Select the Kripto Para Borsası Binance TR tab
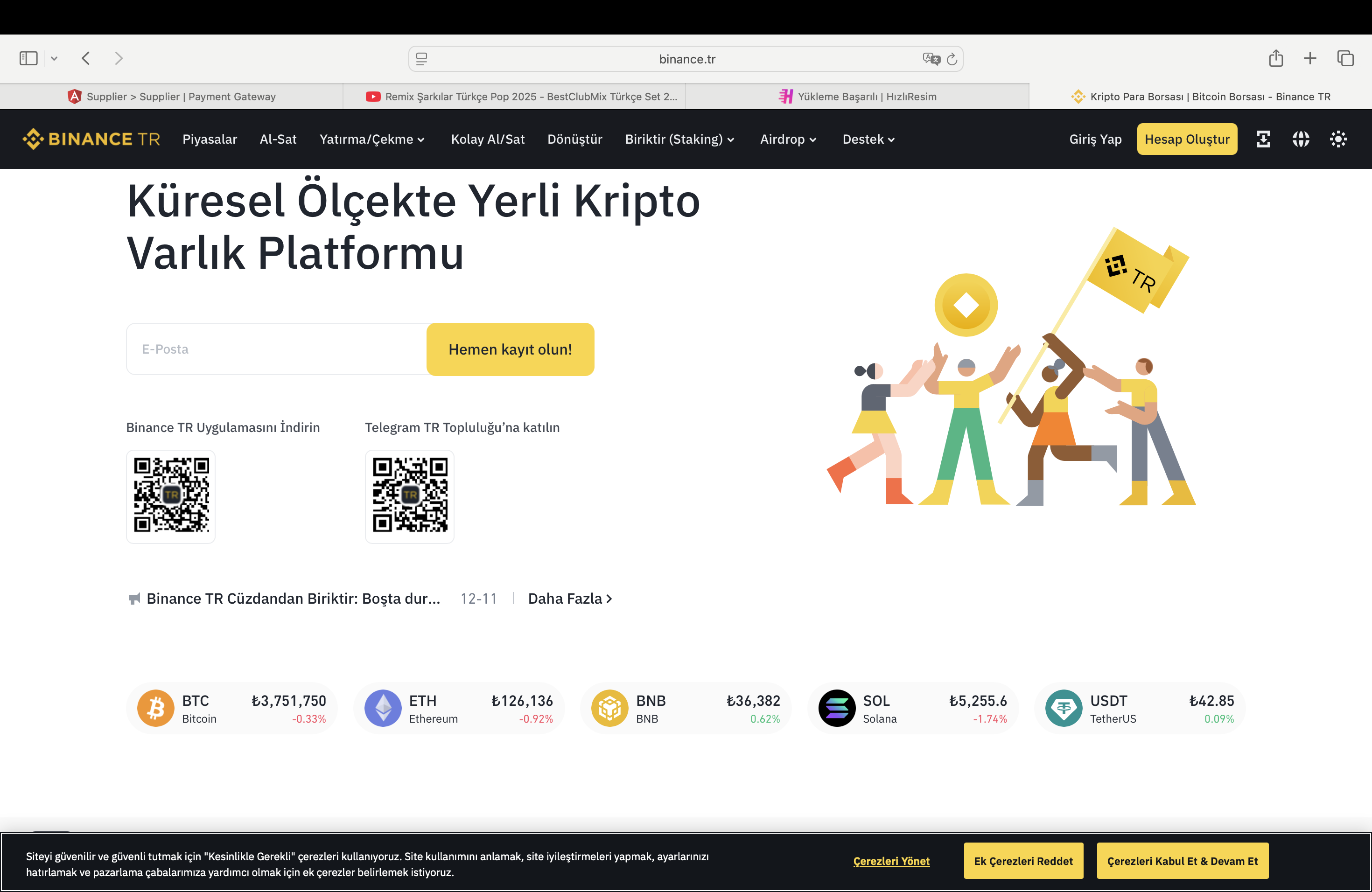This screenshot has height=892, width=1372. [x=1200, y=96]
